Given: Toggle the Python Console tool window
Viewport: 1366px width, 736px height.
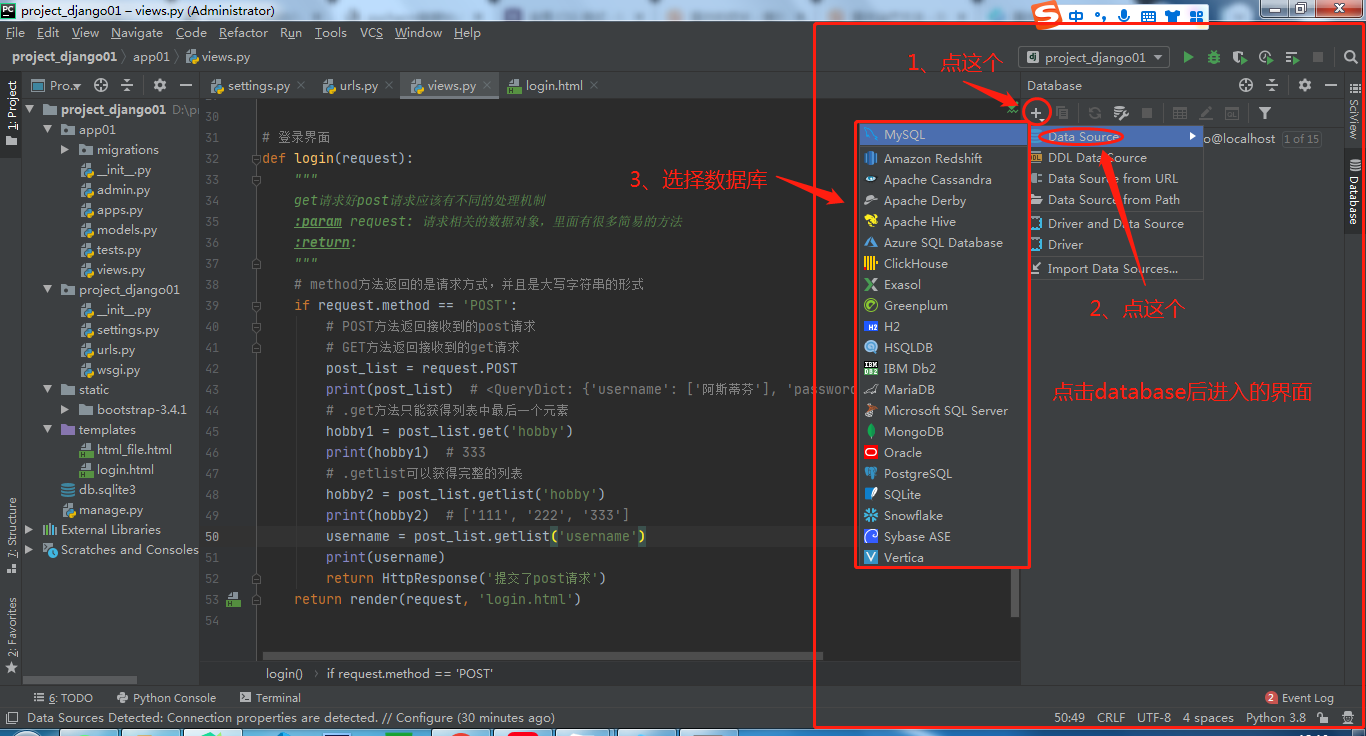Looking at the screenshot, I should 166,698.
